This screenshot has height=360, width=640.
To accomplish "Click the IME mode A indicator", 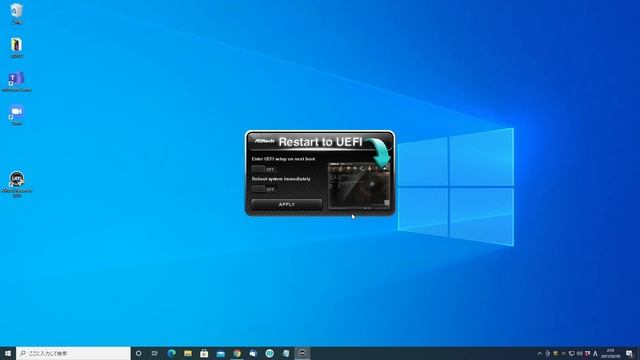I will 595,353.
